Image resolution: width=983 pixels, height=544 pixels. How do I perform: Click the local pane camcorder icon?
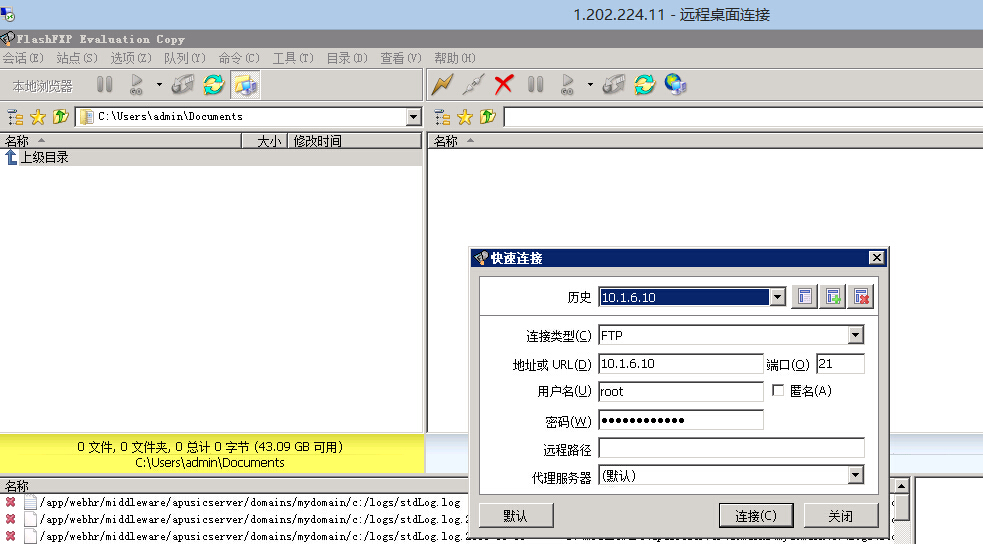click(x=183, y=84)
